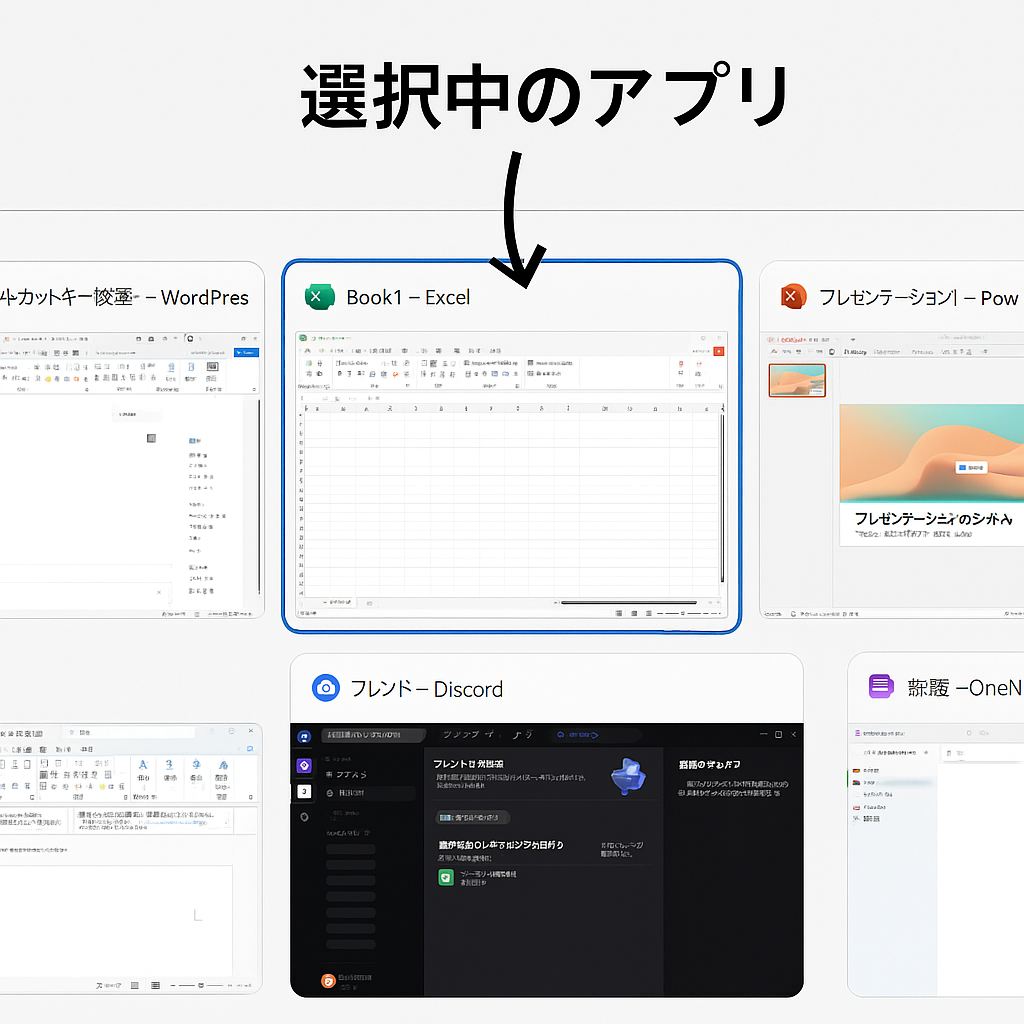The height and width of the screenshot is (1024, 1024).
Task: Click the blue Discord window icon
Action: [325, 688]
